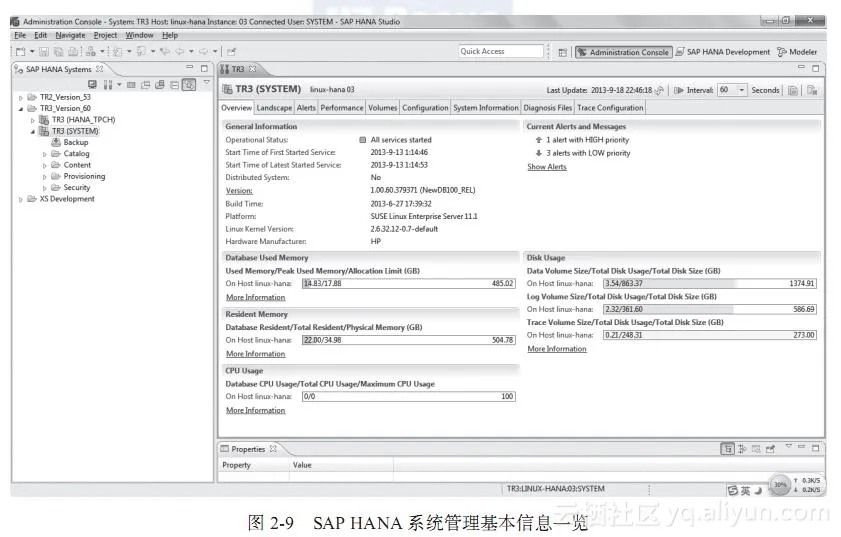
Task: Click the Collapse All icon in Systems panel
Action: (174, 85)
